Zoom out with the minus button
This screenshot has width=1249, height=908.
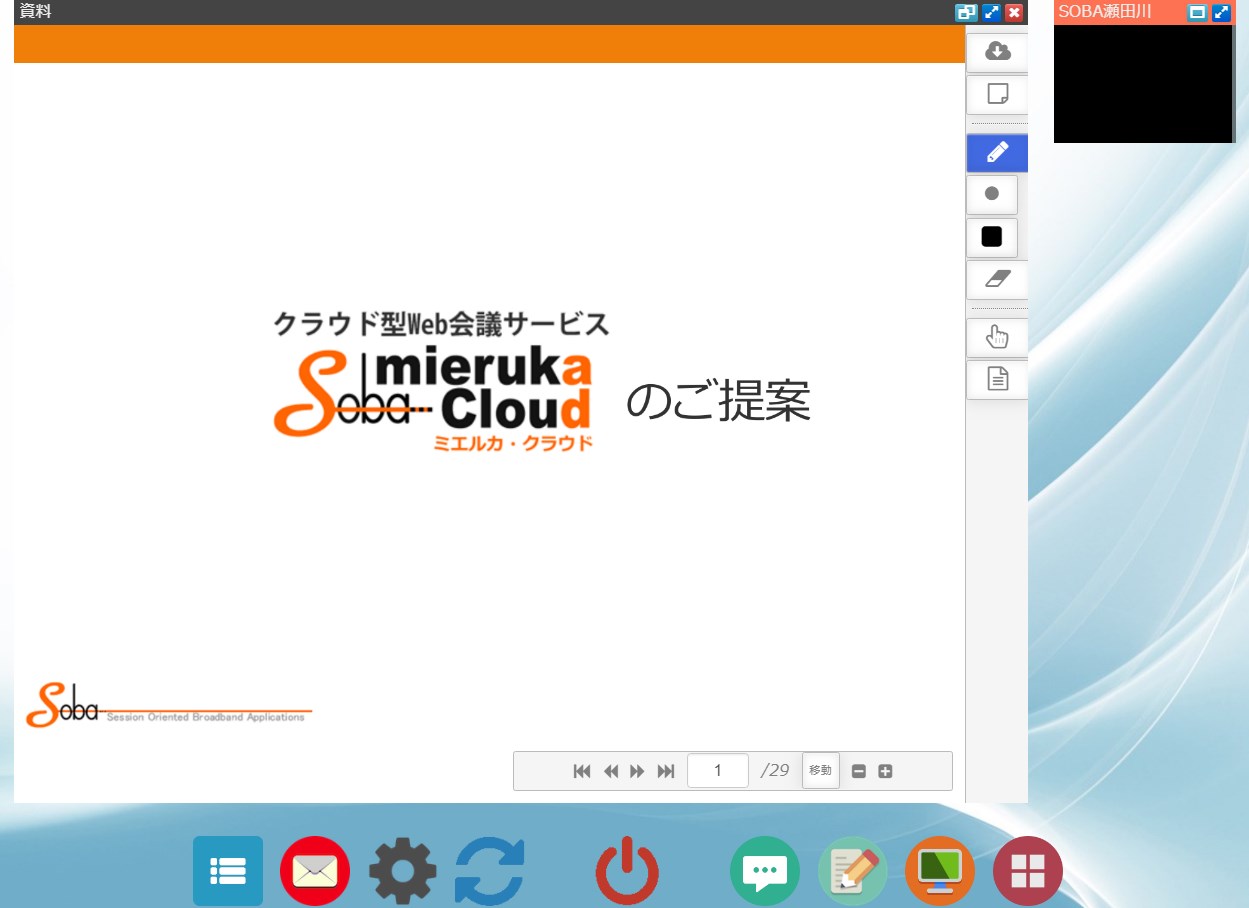[x=858, y=771]
